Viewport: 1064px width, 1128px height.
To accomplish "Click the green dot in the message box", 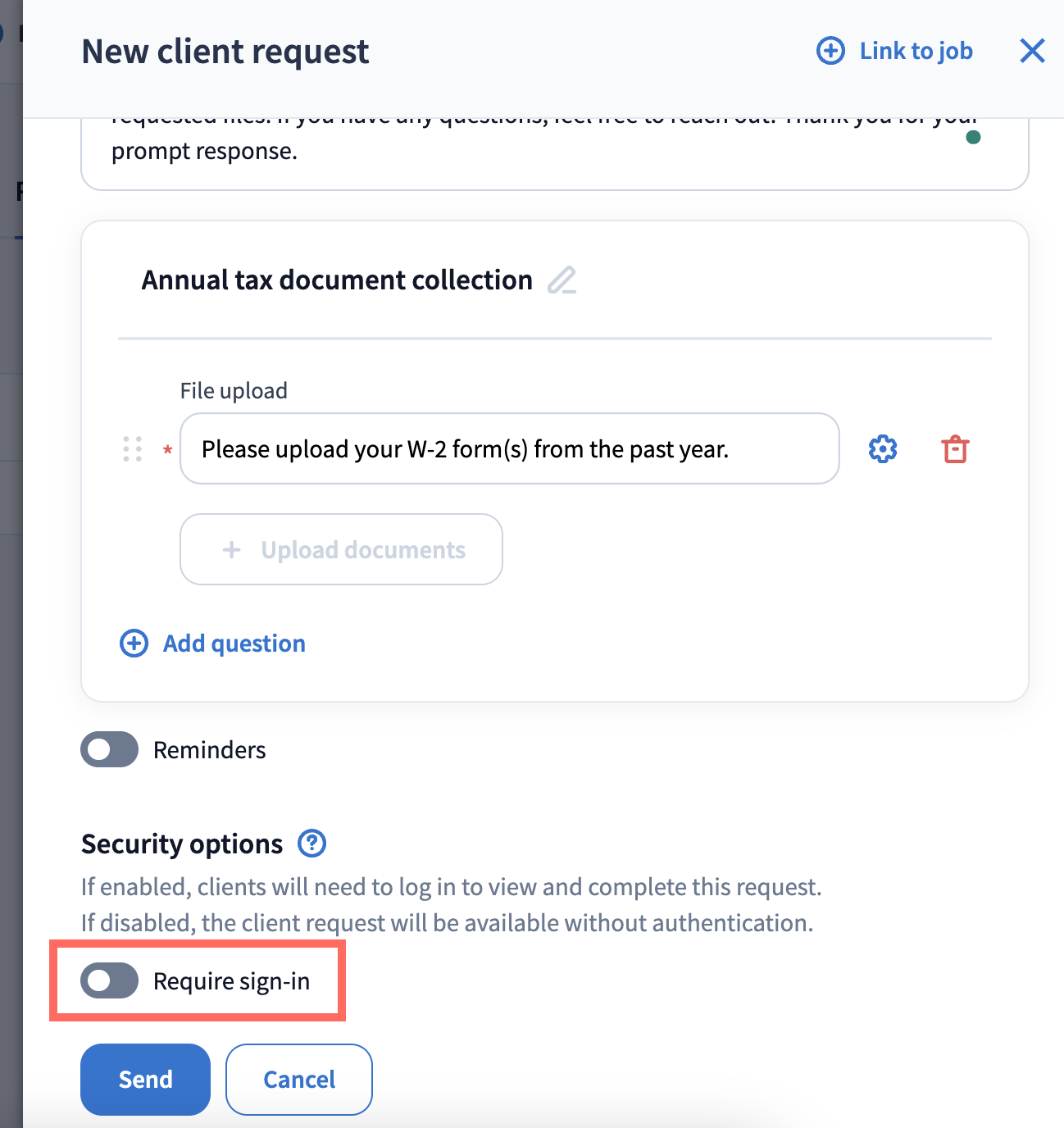I will (973, 137).
